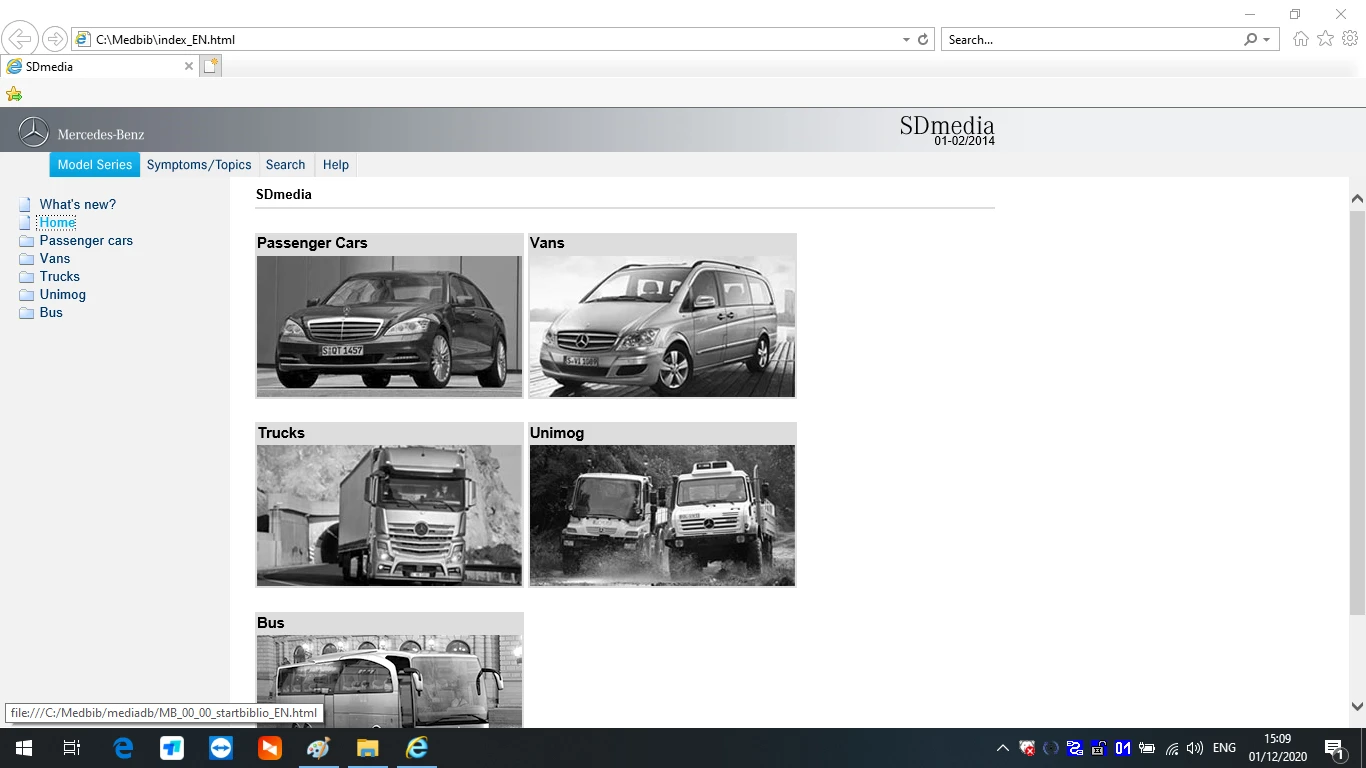Open the Bus folder in sidebar

(x=51, y=312)
